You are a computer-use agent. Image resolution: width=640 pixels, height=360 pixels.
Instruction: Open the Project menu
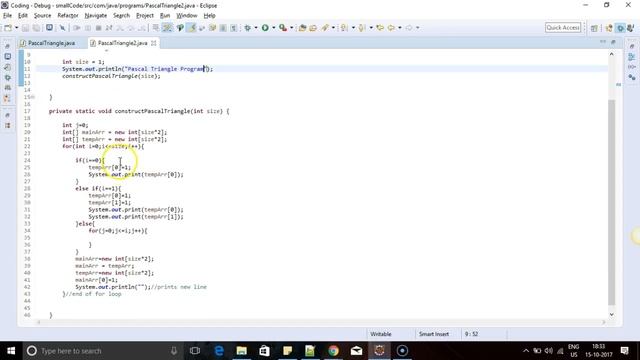click(144, 16)
